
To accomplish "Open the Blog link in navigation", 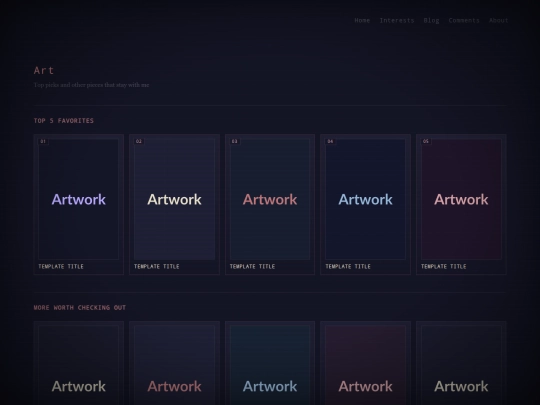I will click(x=431, y=20).
